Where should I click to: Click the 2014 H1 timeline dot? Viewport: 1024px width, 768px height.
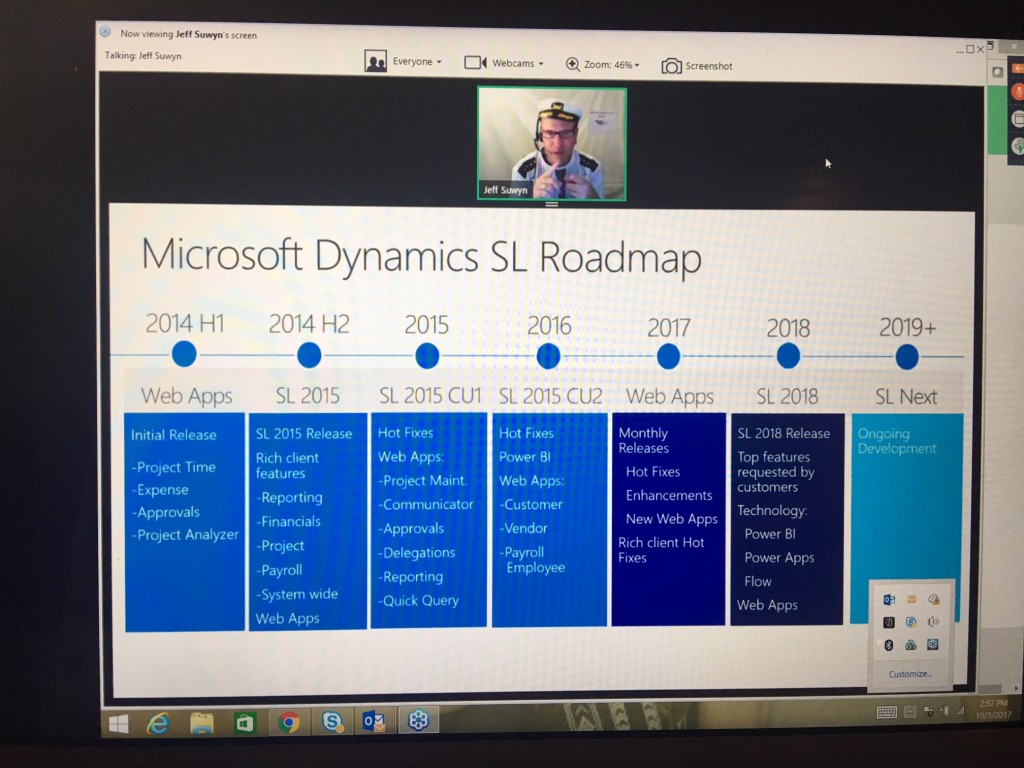[x=184, y=354]
